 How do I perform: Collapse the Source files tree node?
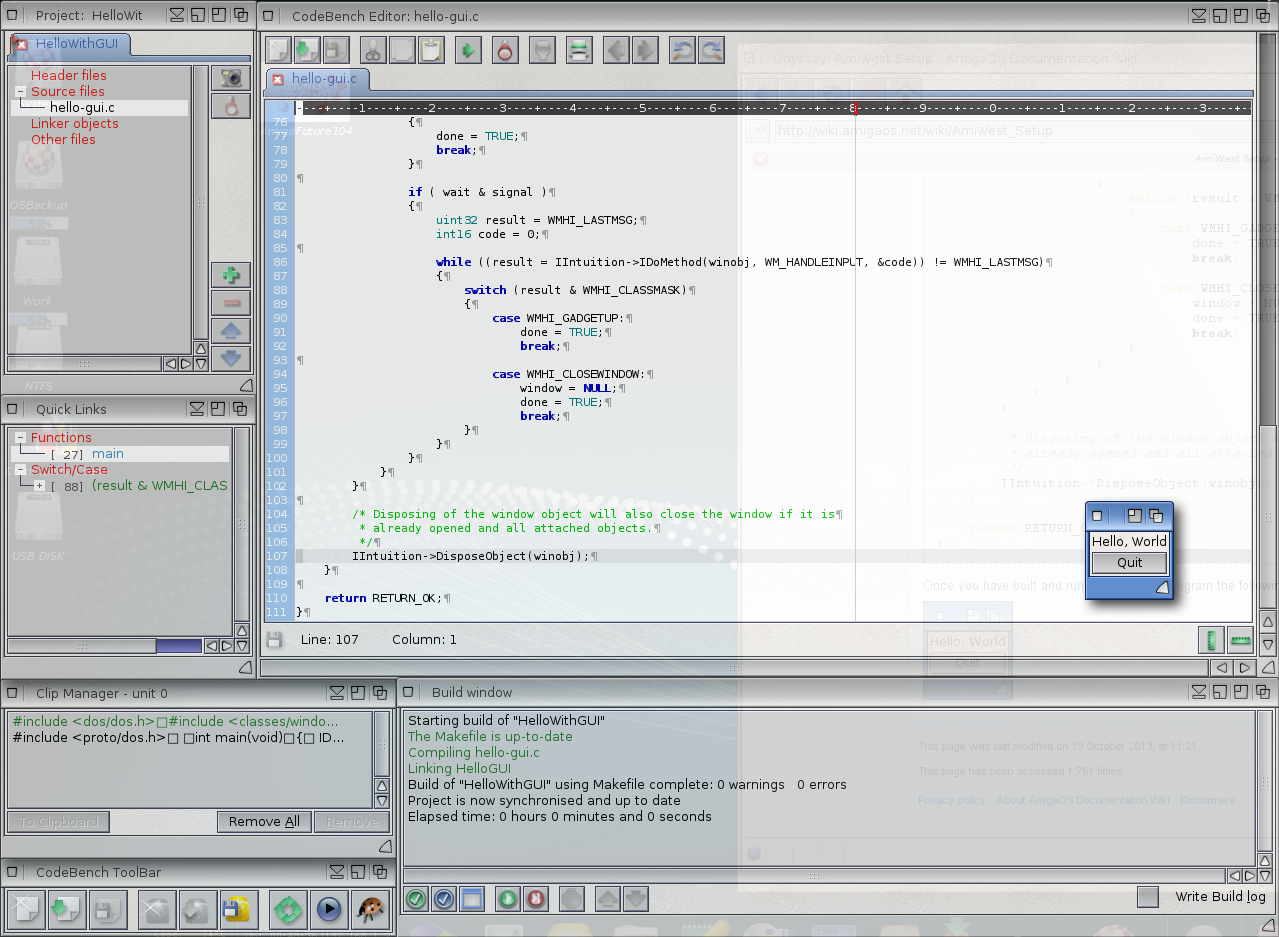[x=20, y=91]
